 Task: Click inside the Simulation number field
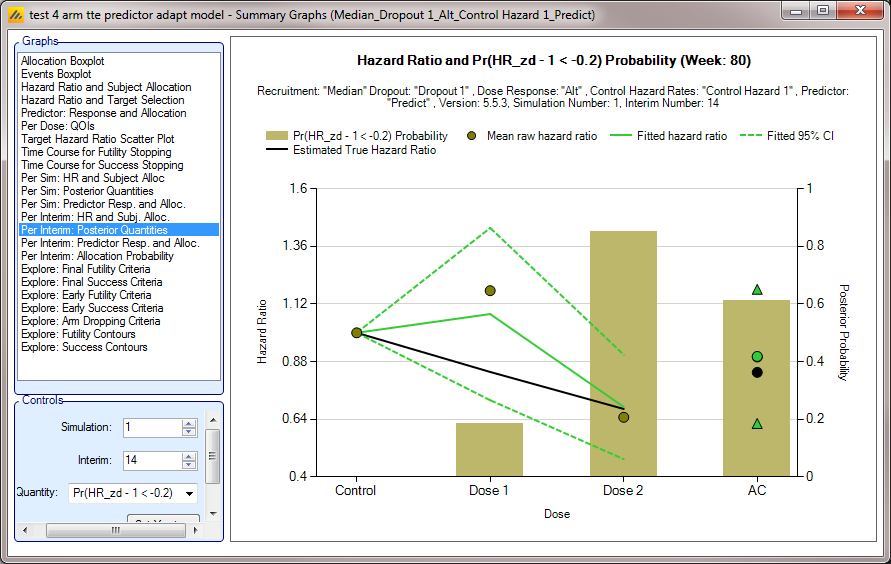click(x=152, y=428)
